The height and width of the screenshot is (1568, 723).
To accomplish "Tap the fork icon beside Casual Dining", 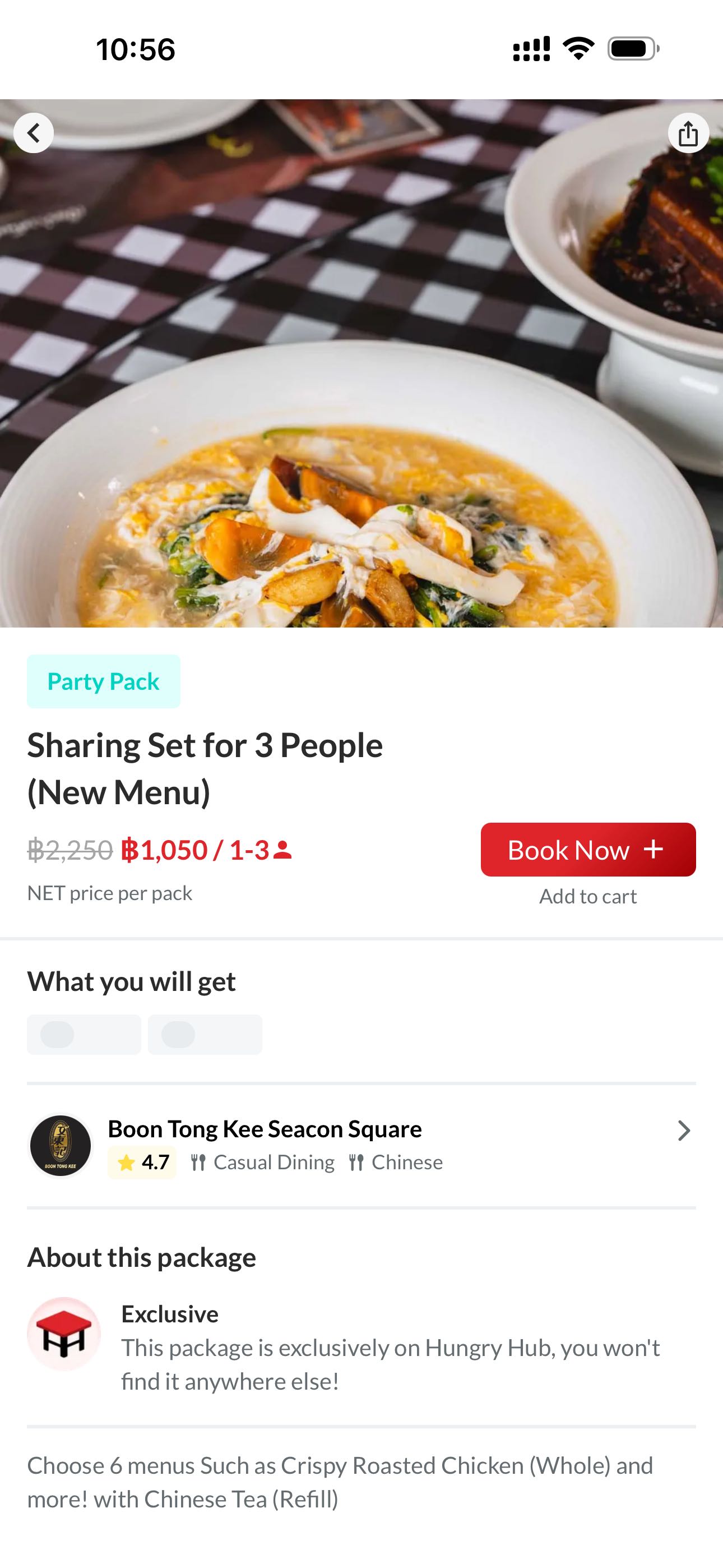I will 198,1163.
